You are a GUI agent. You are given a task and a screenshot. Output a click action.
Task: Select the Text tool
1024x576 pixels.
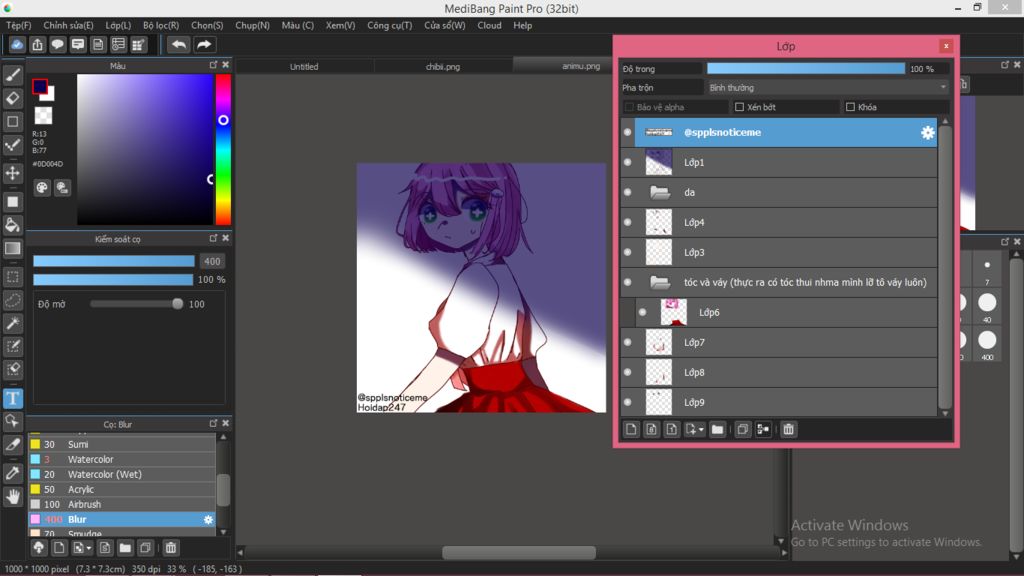(x=12, y=398)
